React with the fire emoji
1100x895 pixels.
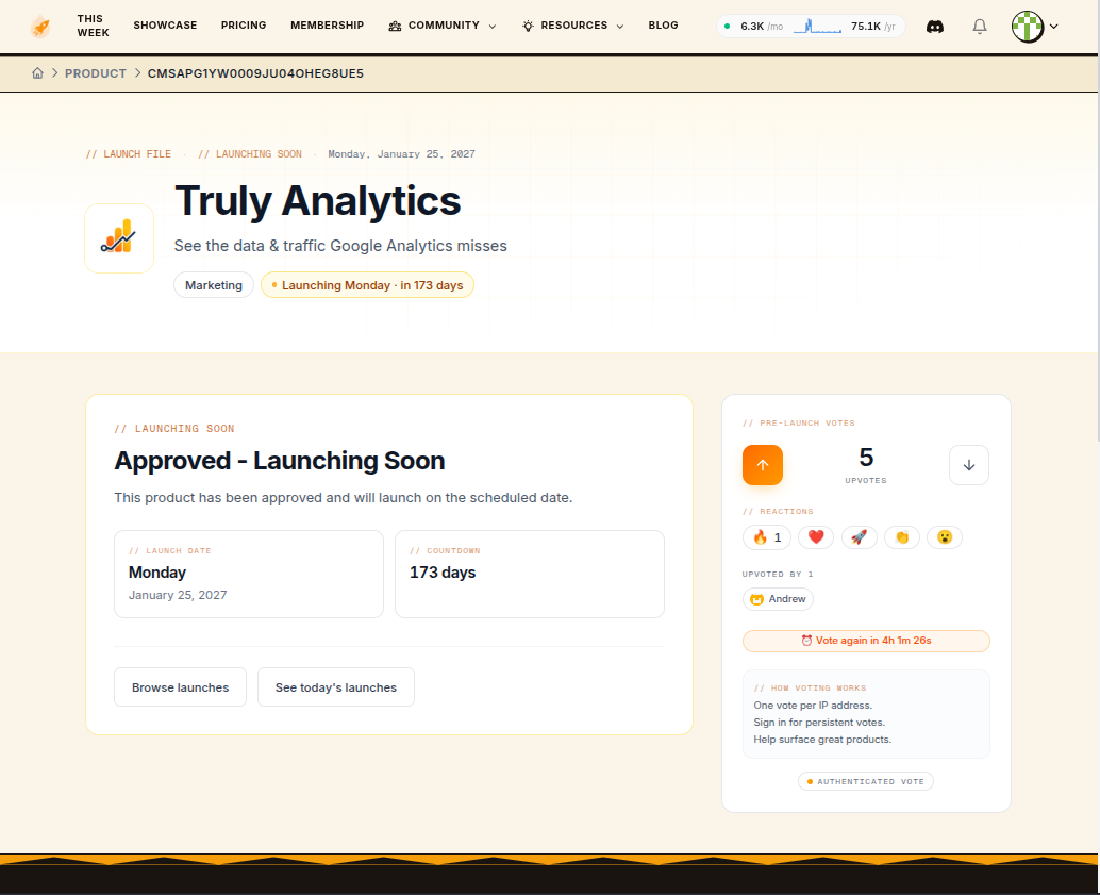click(767, 537)
